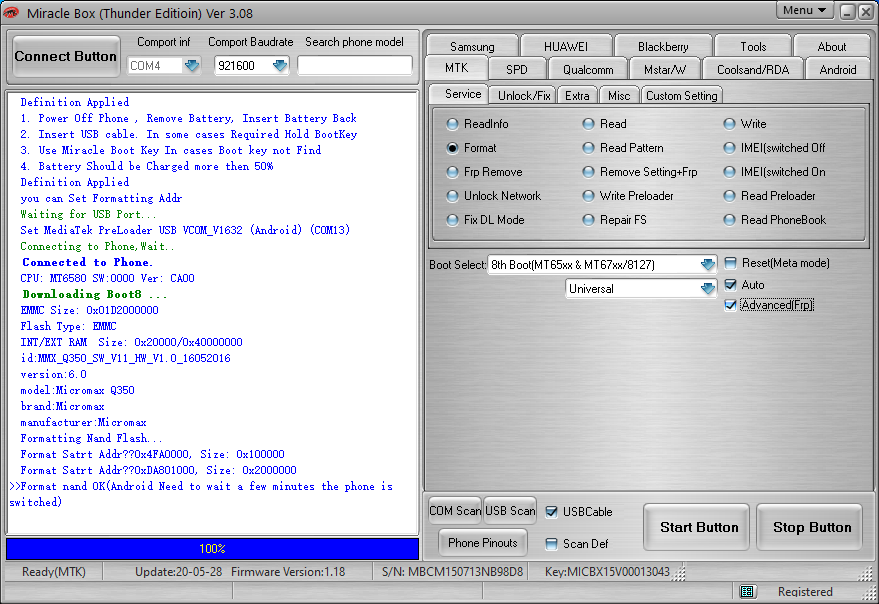Select the Format radio option
879x604 pixels.
point(471,148)
